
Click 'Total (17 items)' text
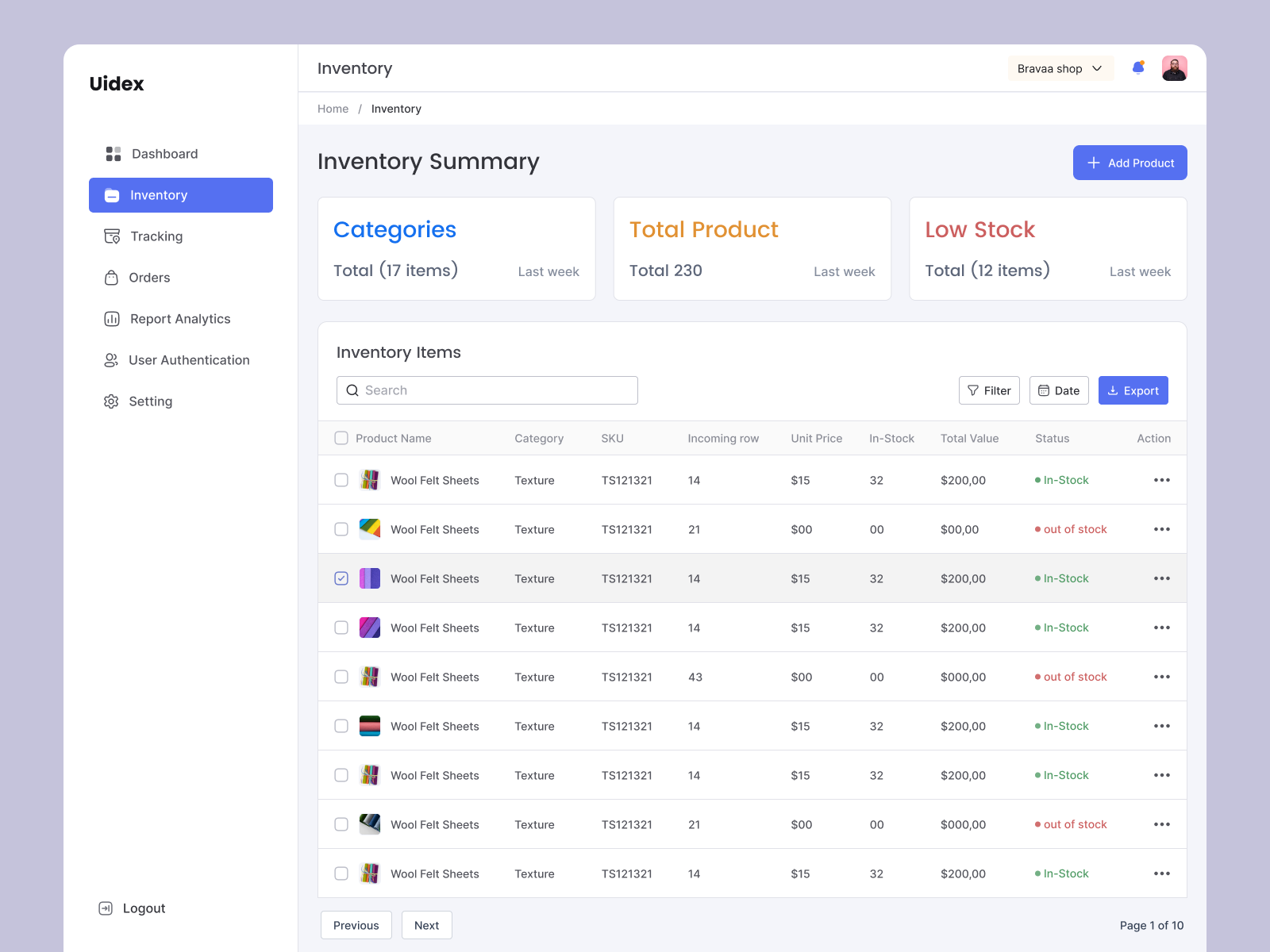point(396,271)
